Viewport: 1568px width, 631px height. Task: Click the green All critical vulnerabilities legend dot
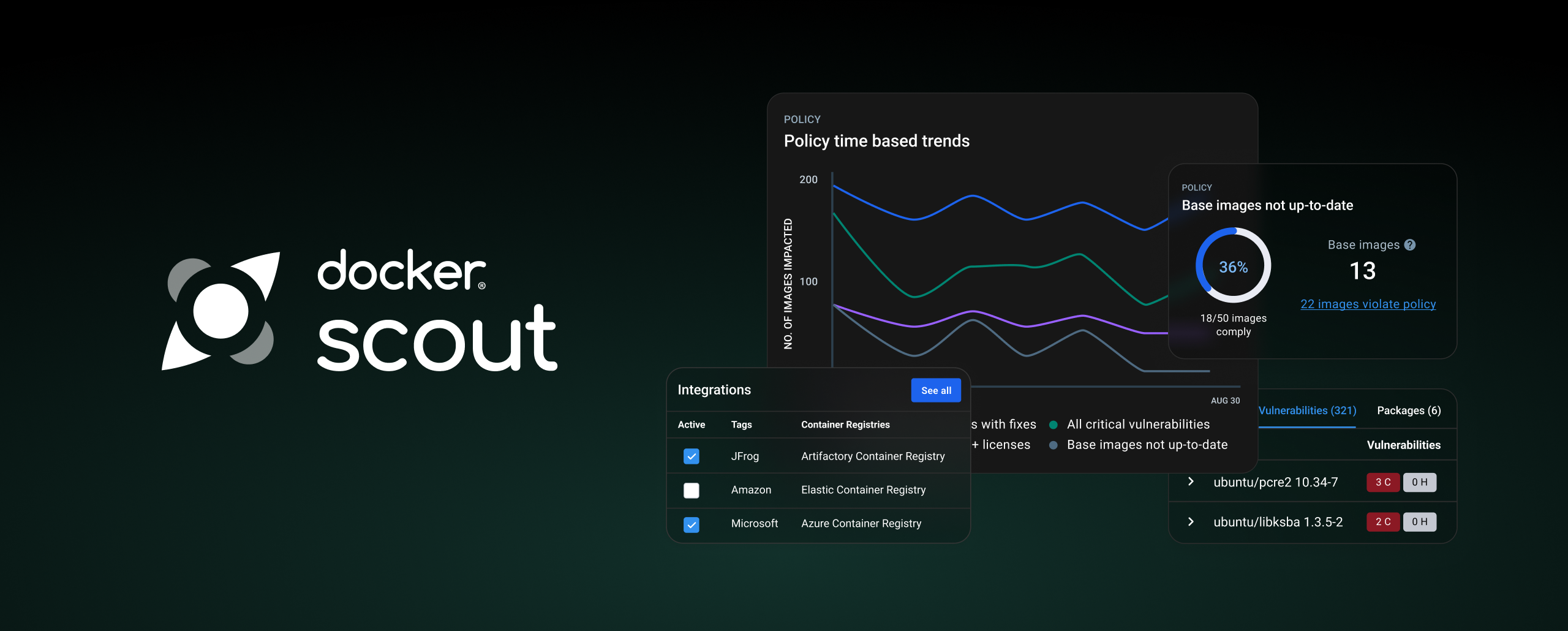pos(1053,425)
